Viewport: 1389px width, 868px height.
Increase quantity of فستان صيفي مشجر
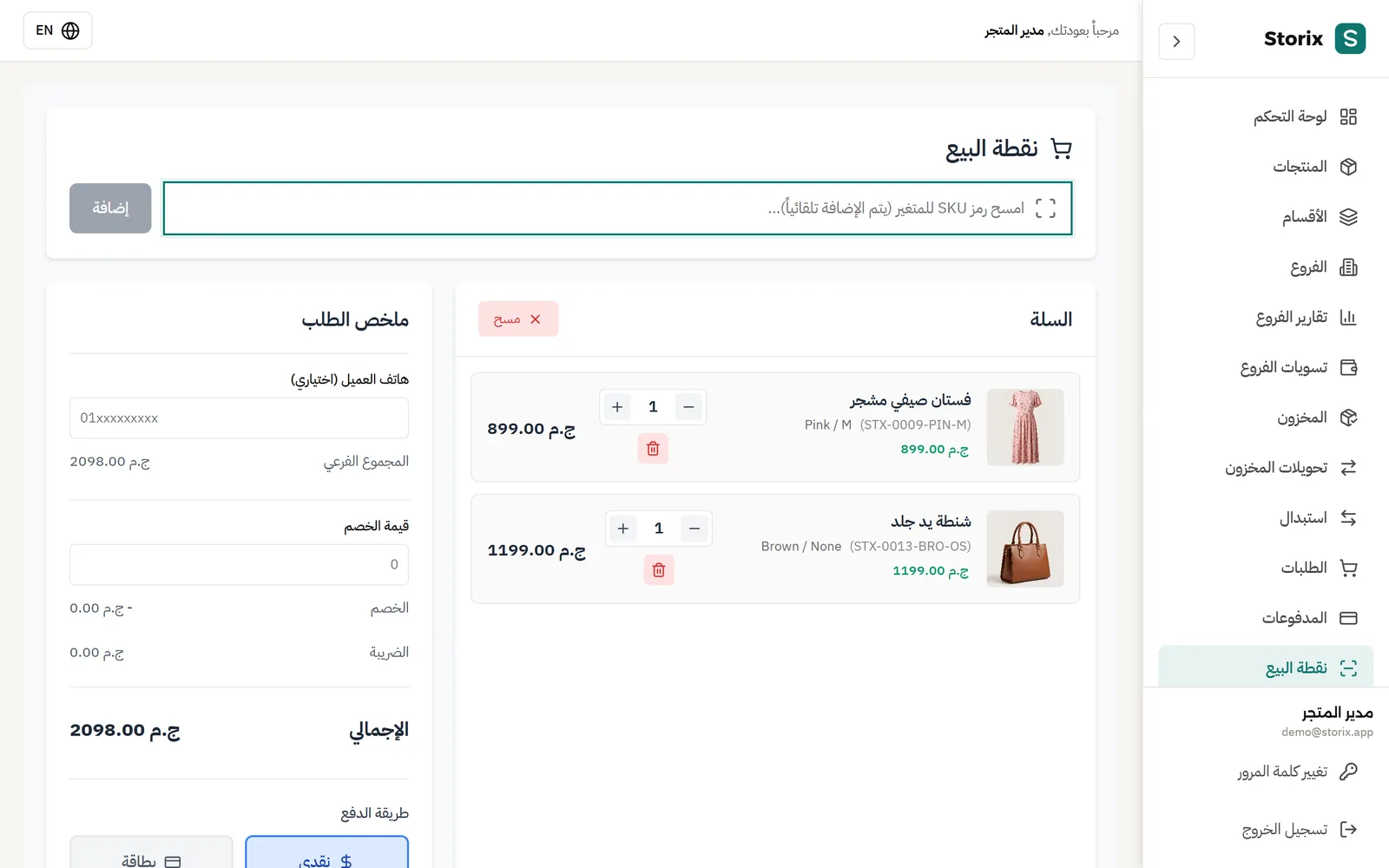click(x=617, y=407)
